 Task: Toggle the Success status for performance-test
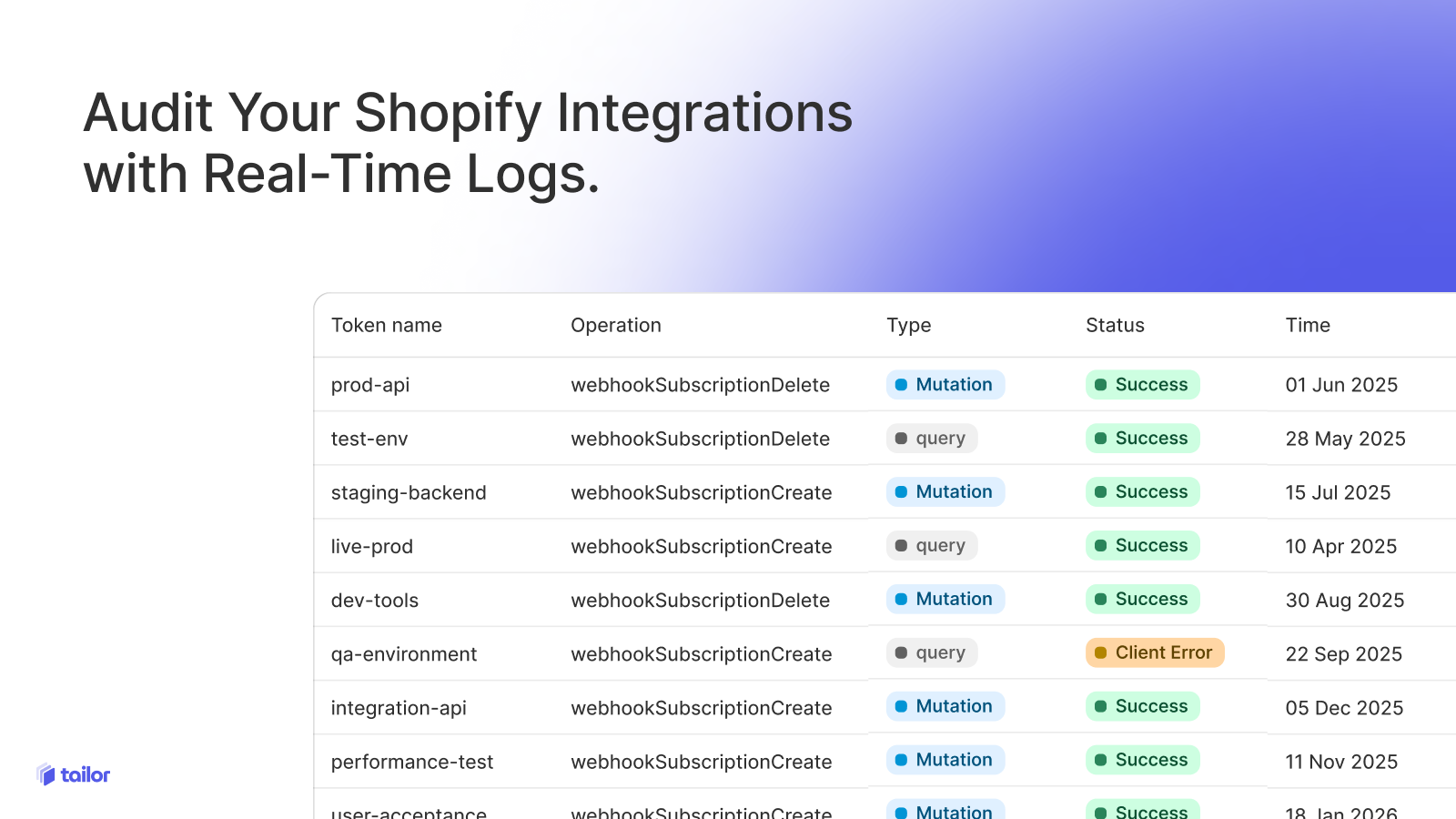(1142, 760)
